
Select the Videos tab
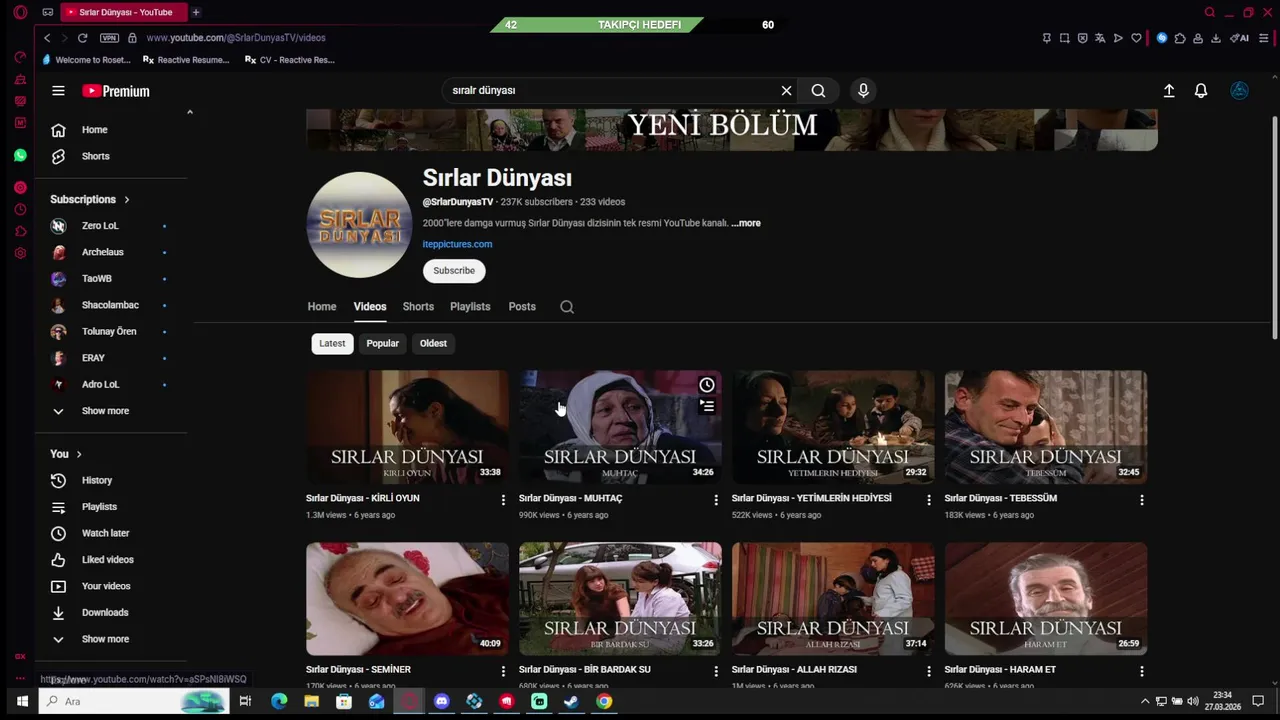click(x=370, y=307)
